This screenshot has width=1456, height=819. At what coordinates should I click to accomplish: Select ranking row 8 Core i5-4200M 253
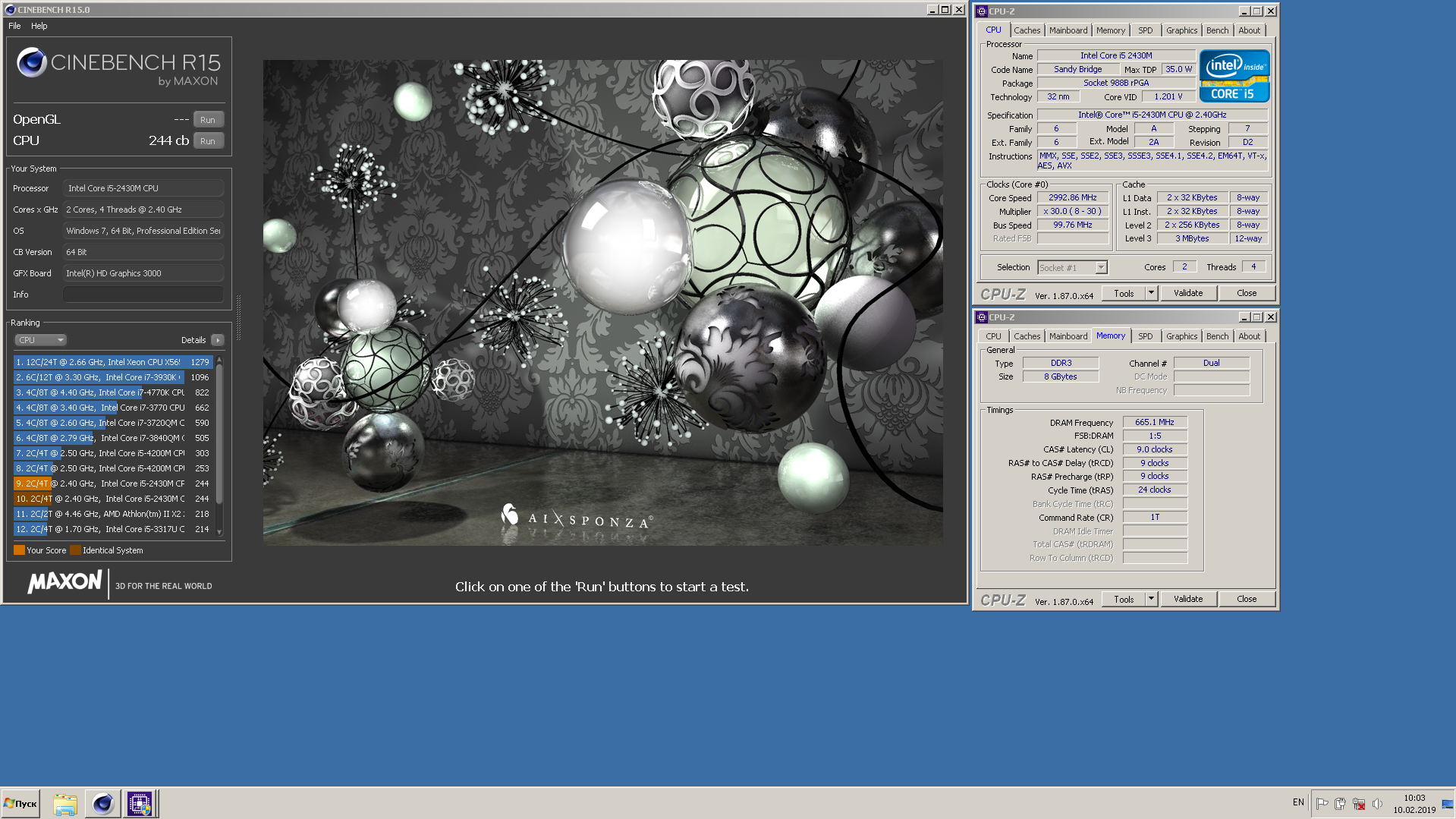[113, 468]
